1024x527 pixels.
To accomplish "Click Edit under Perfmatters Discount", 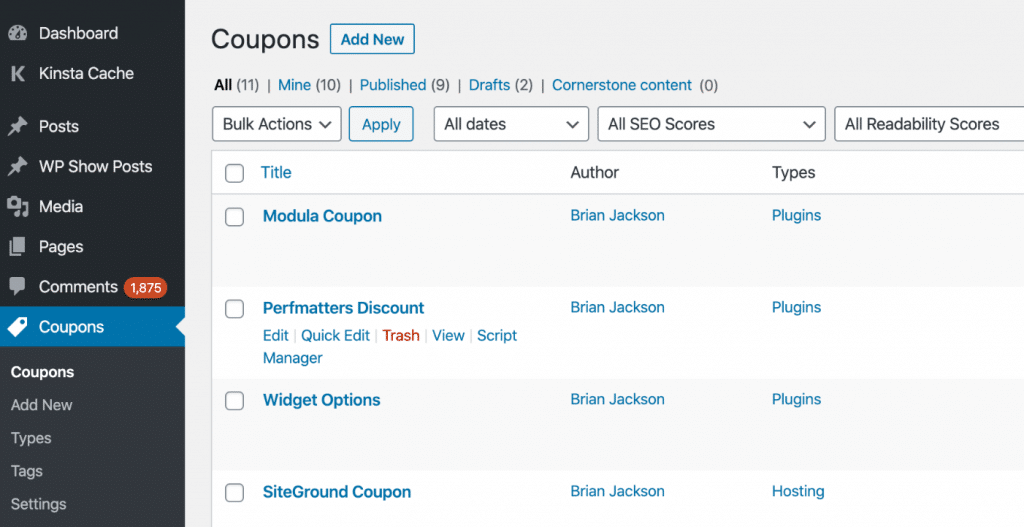I will (x=276, y=336).
